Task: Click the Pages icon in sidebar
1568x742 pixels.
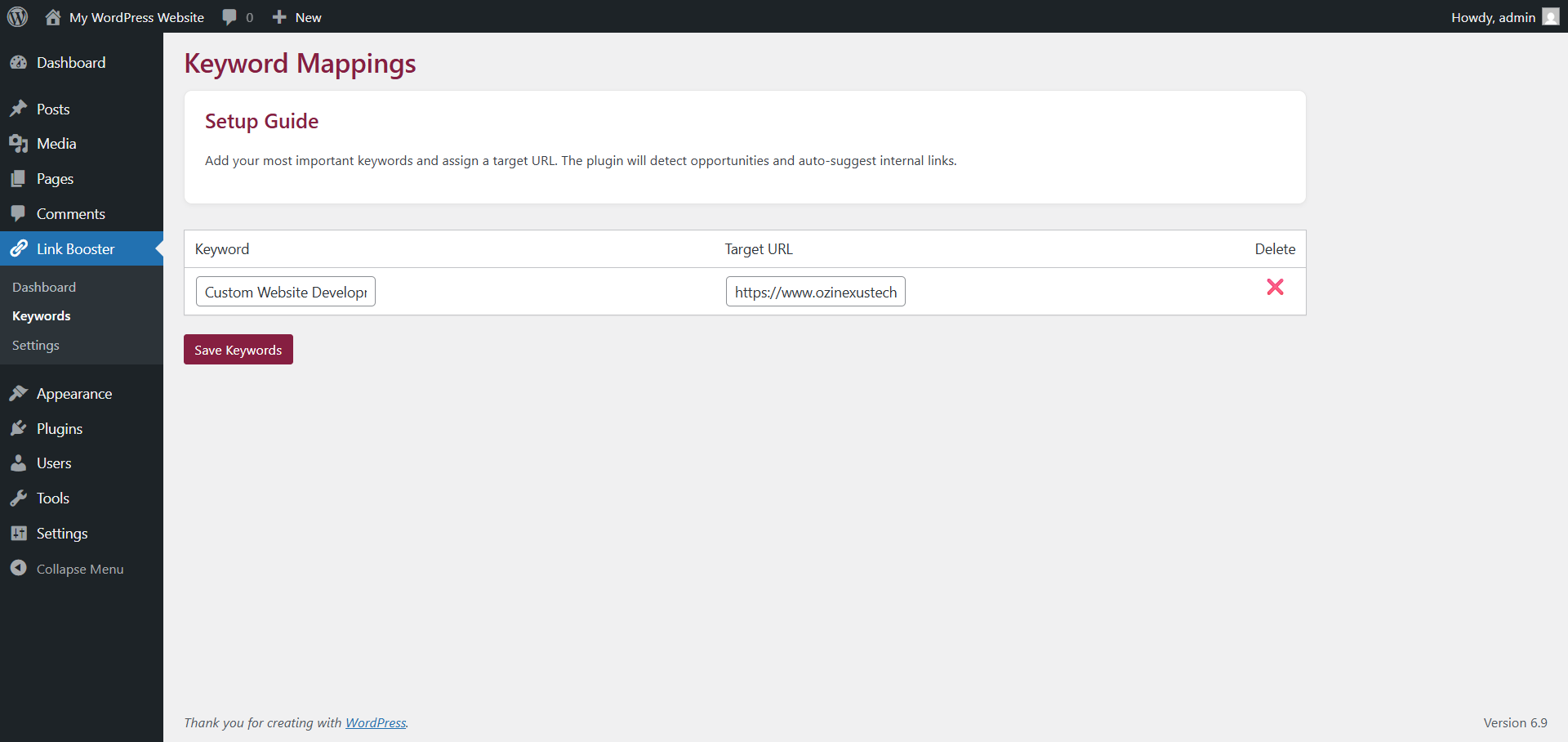Action: pyautogui.click(x=20, y=179)
